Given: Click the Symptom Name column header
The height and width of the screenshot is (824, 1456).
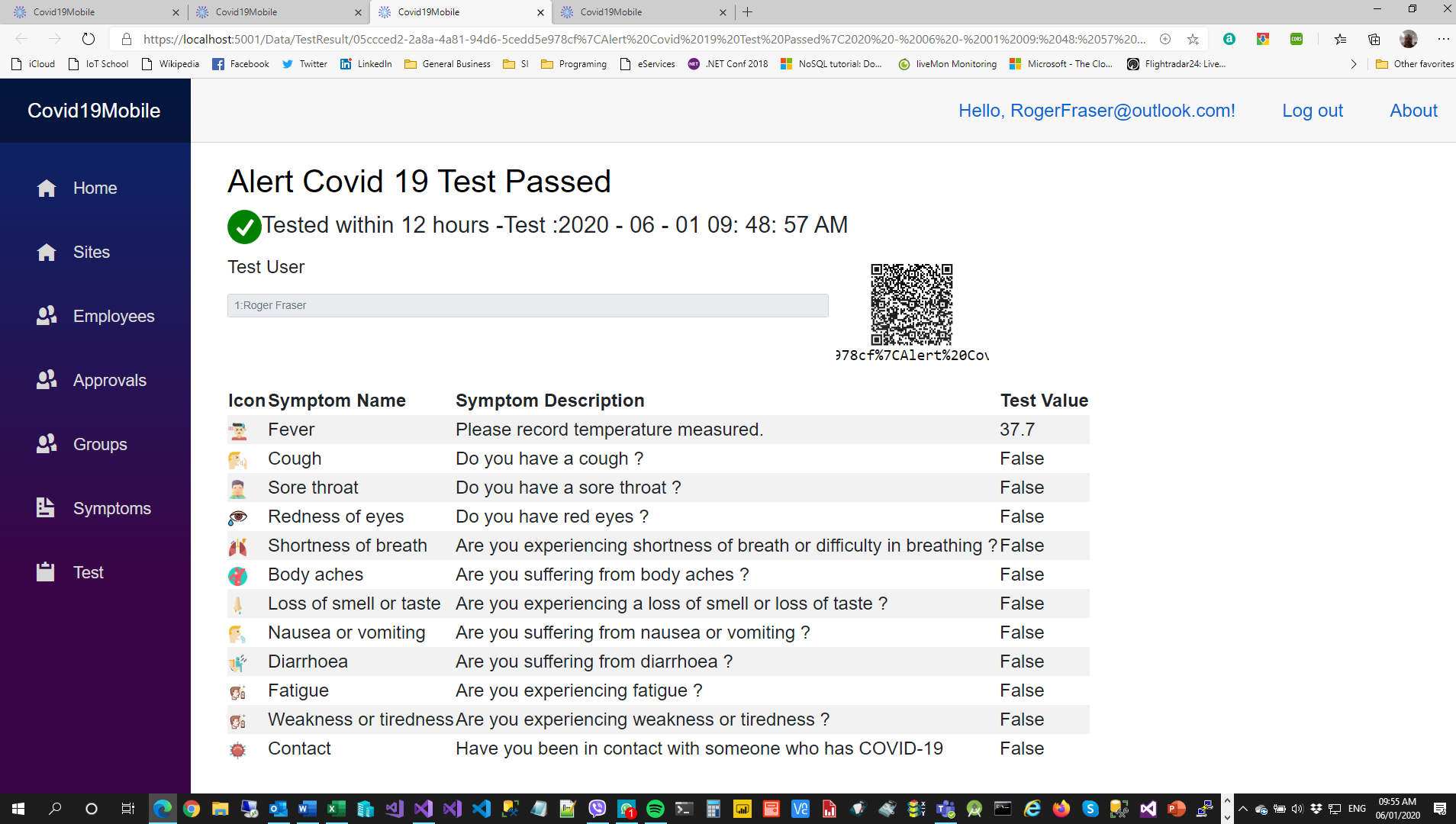Looking at the screenshot, I should pos(337,401).
